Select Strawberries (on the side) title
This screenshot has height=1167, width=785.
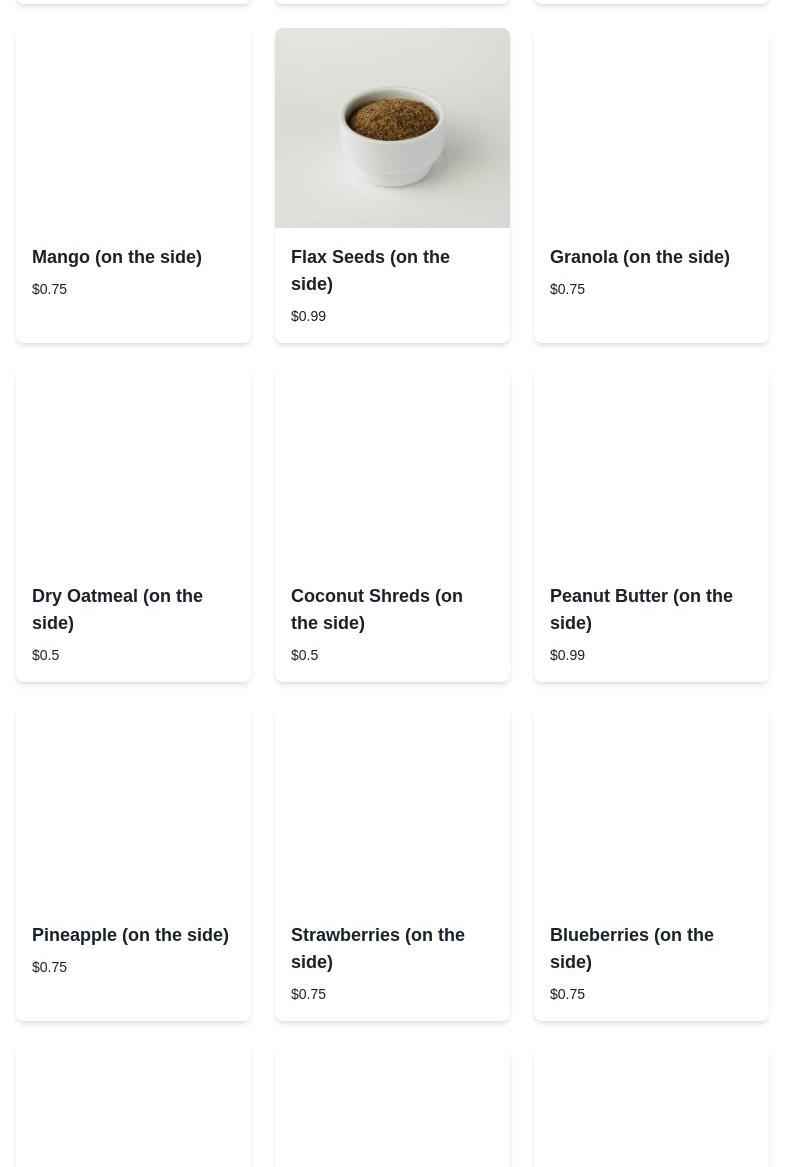tap(377, 948)
